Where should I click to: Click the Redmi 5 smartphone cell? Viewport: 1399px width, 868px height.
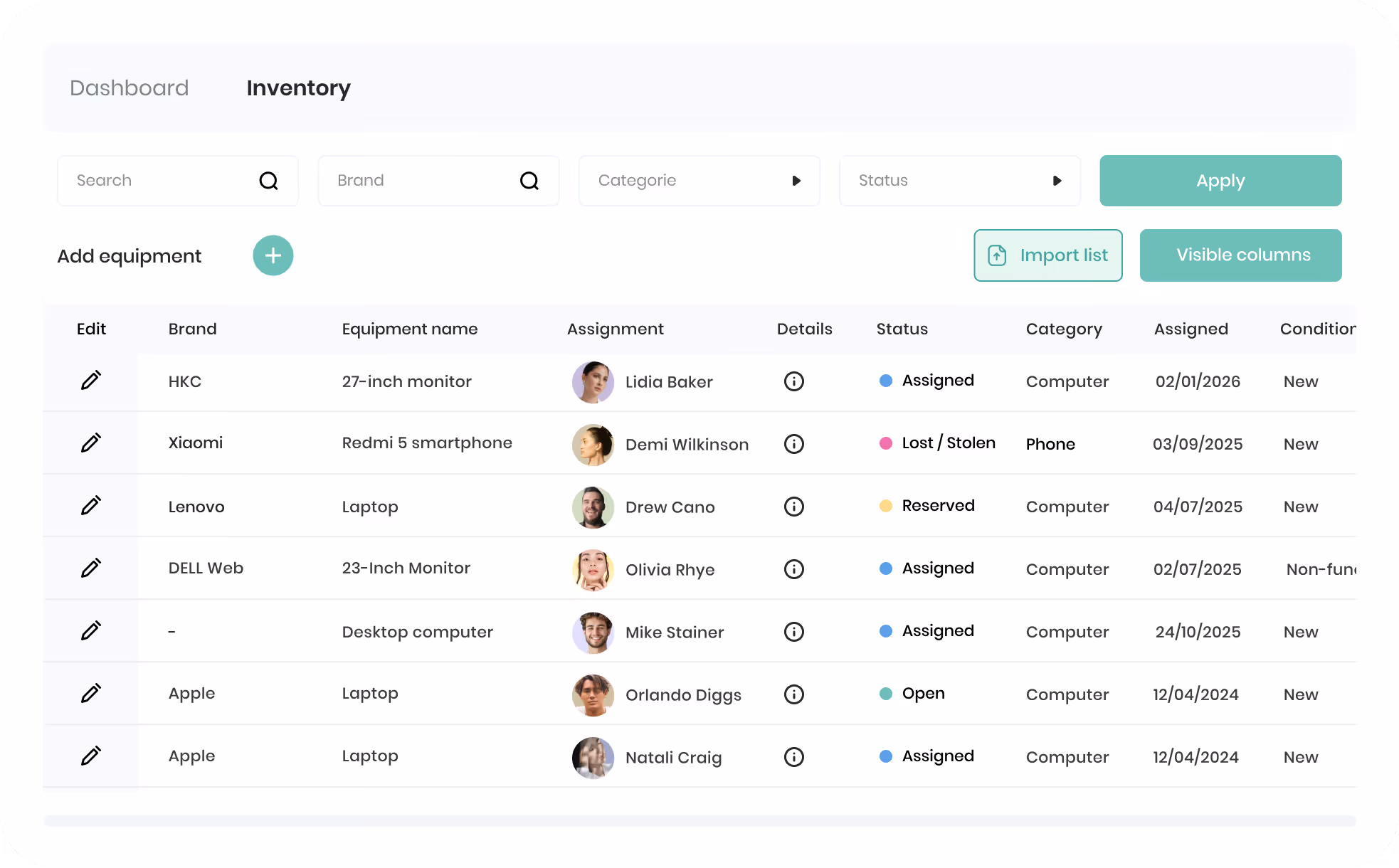coord(427,443)
